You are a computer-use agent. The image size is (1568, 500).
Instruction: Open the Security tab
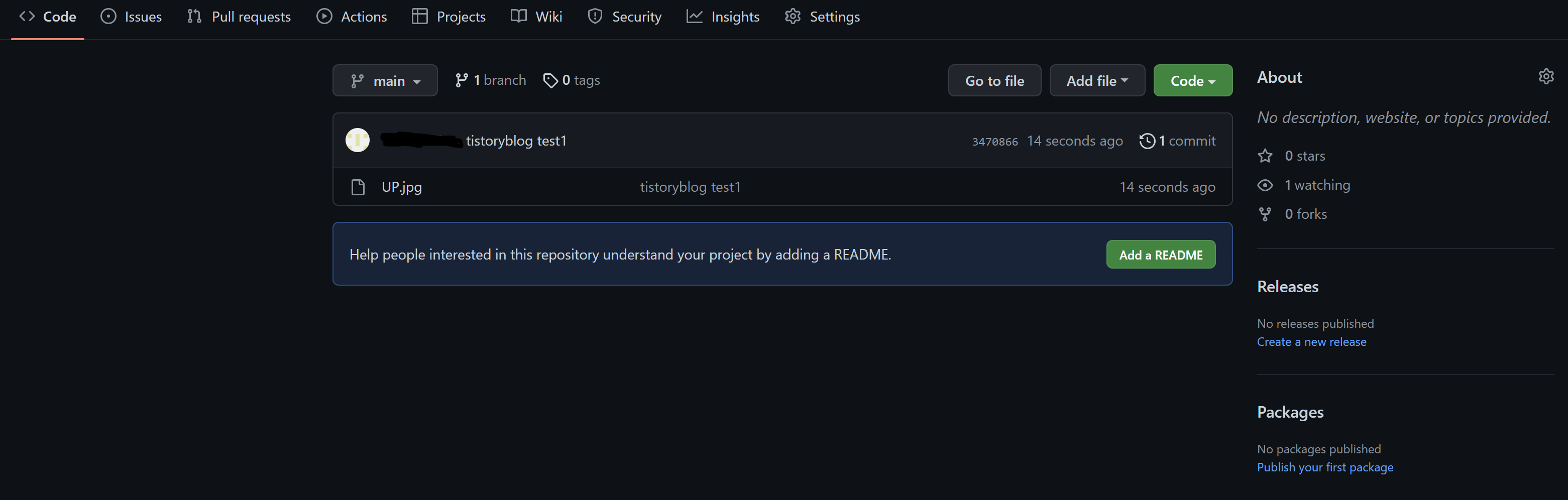(624, 17)
